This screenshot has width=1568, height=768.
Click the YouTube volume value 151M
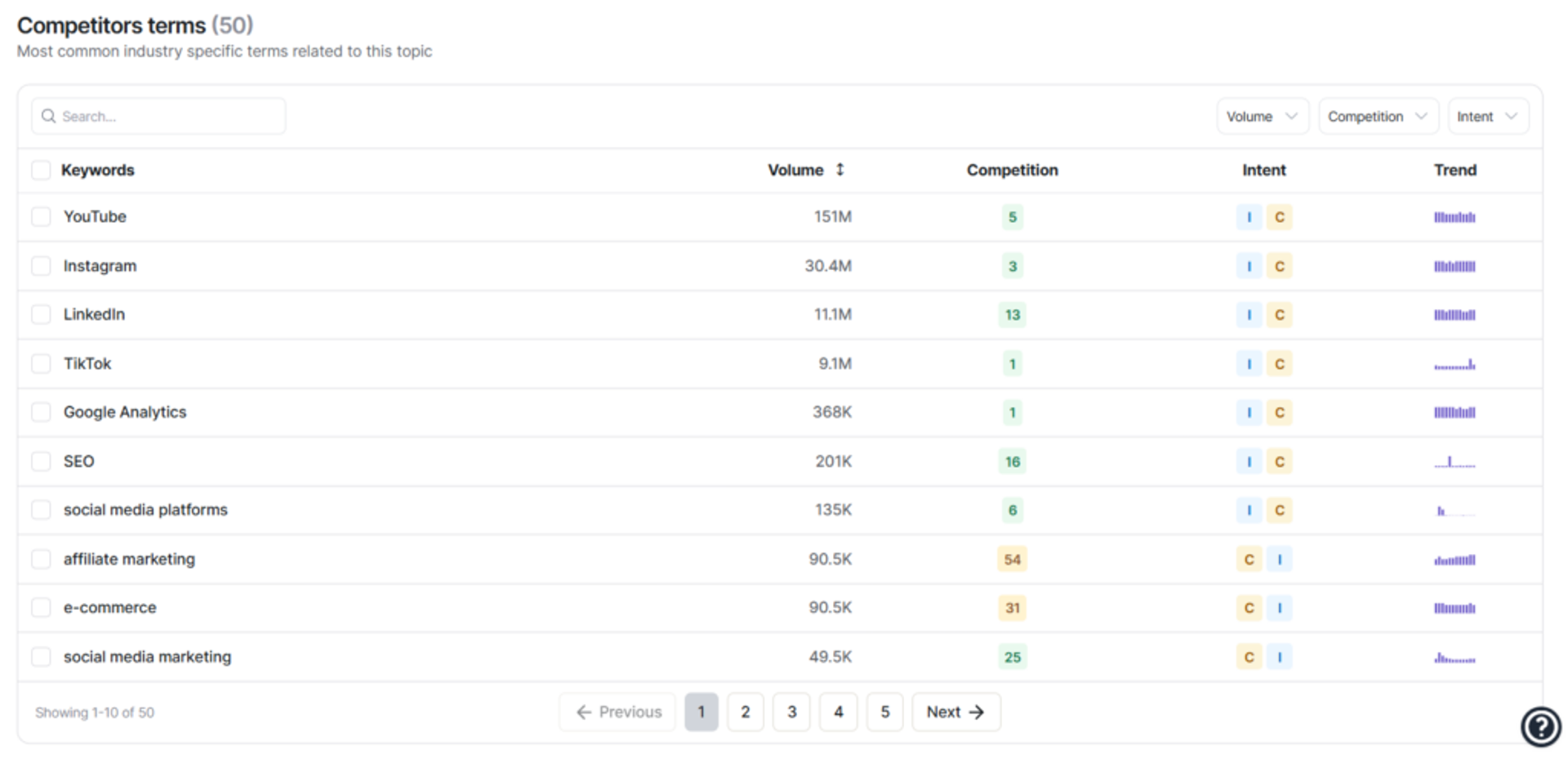[833, 216]
